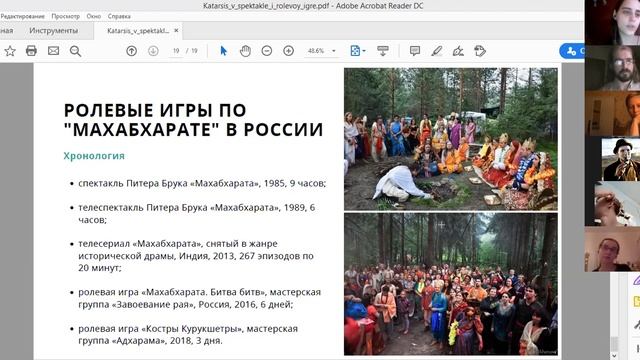This screenshot has width=640, height=360.
Task: Click the «Махабхарата. Битва битв» bullet
Action: pyautogui.click(x=200, y=298)
